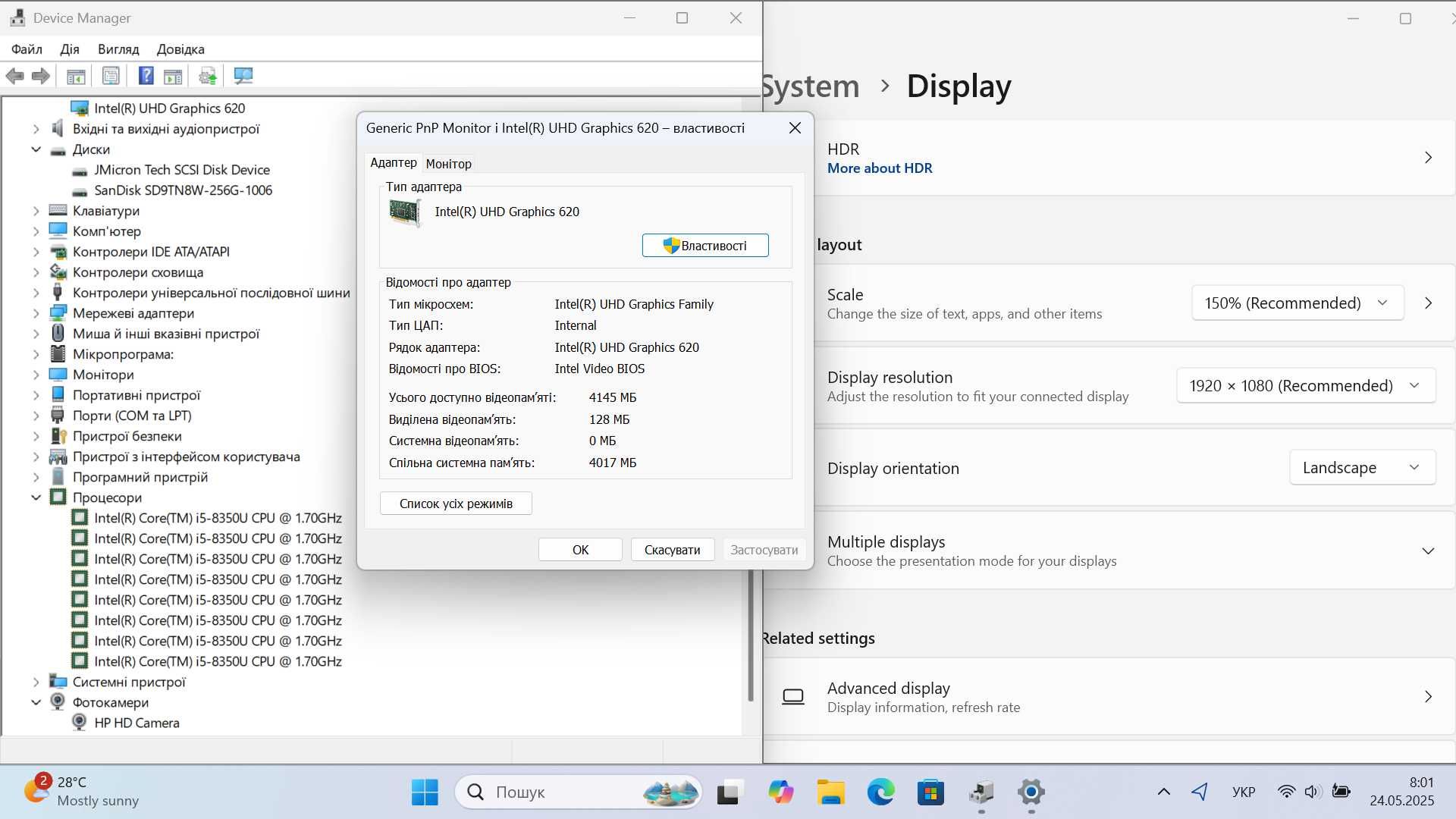Show hidden tray icons chevron
The image size is (1456, 819).
(x=1163, y=792)
